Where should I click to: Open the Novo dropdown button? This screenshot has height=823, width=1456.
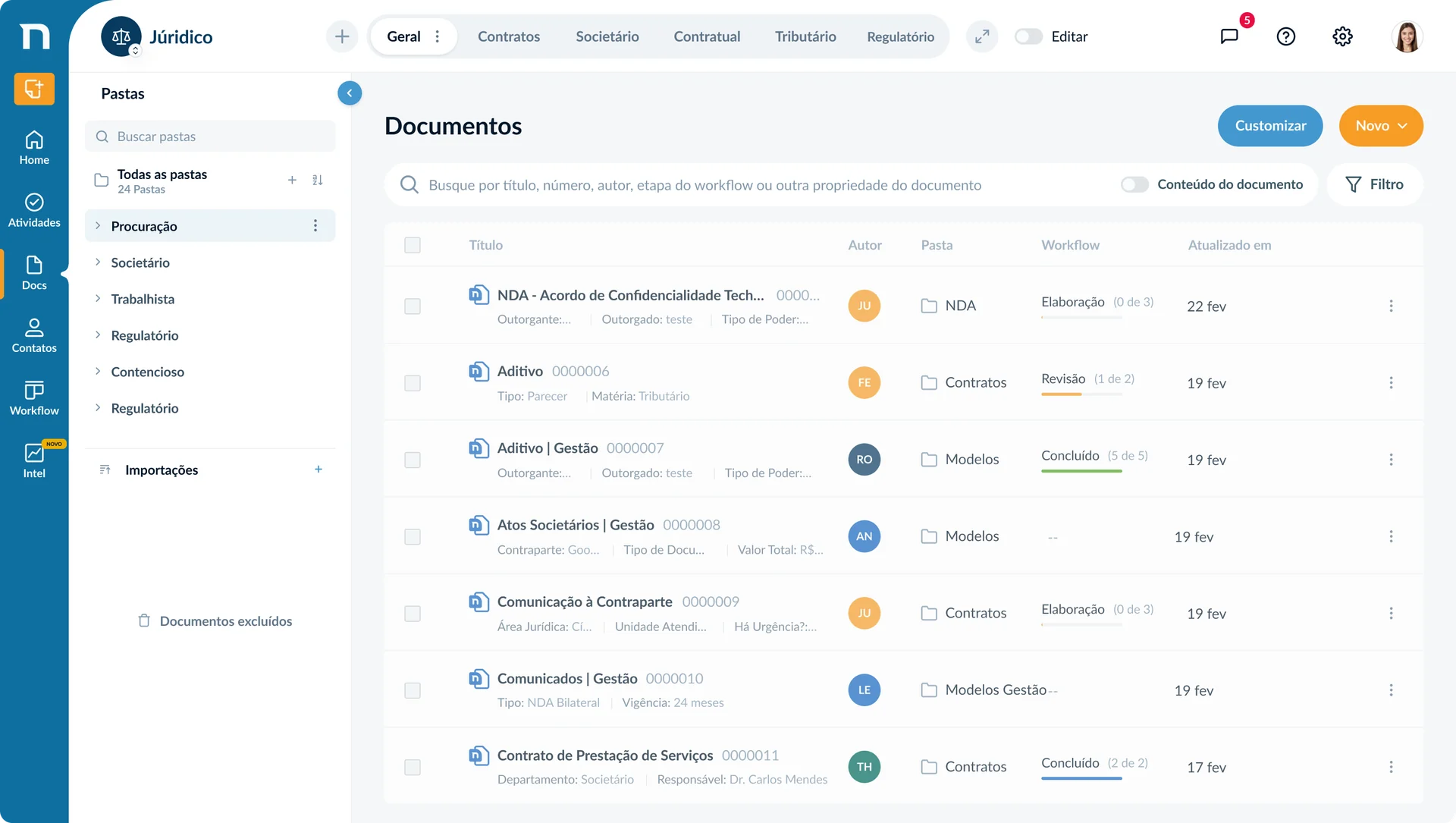(1381, 126)
